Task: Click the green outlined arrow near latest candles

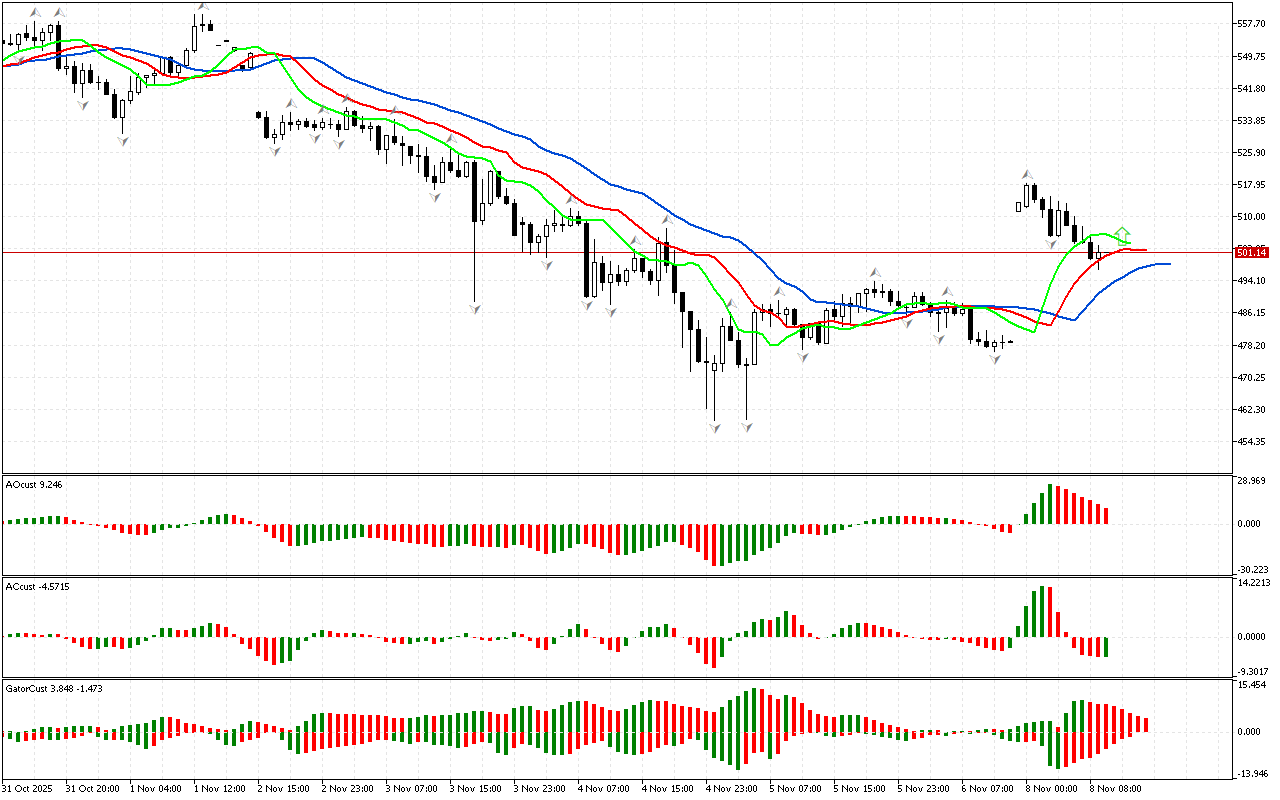Action: point(1123,233)
